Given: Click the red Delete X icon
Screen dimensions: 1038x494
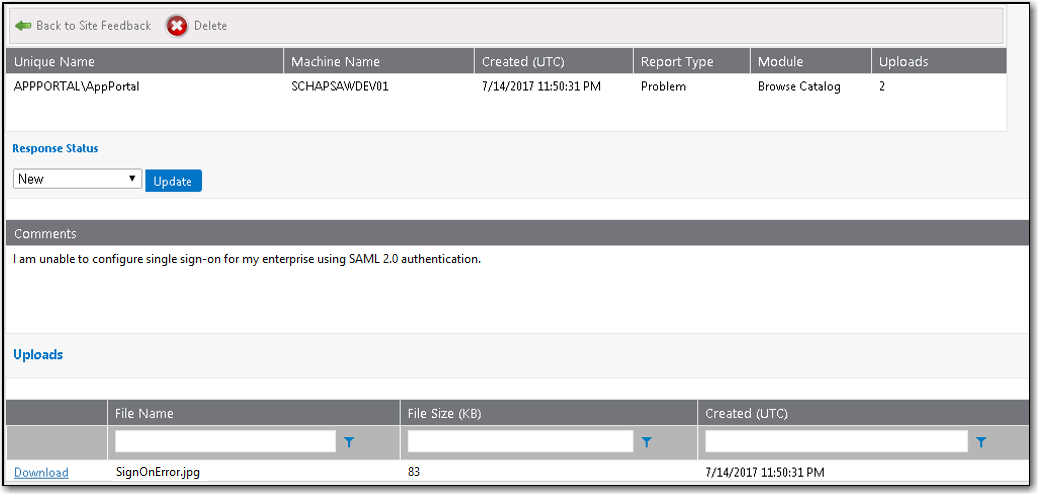Looking at the screenshot, I should point(177,26).
